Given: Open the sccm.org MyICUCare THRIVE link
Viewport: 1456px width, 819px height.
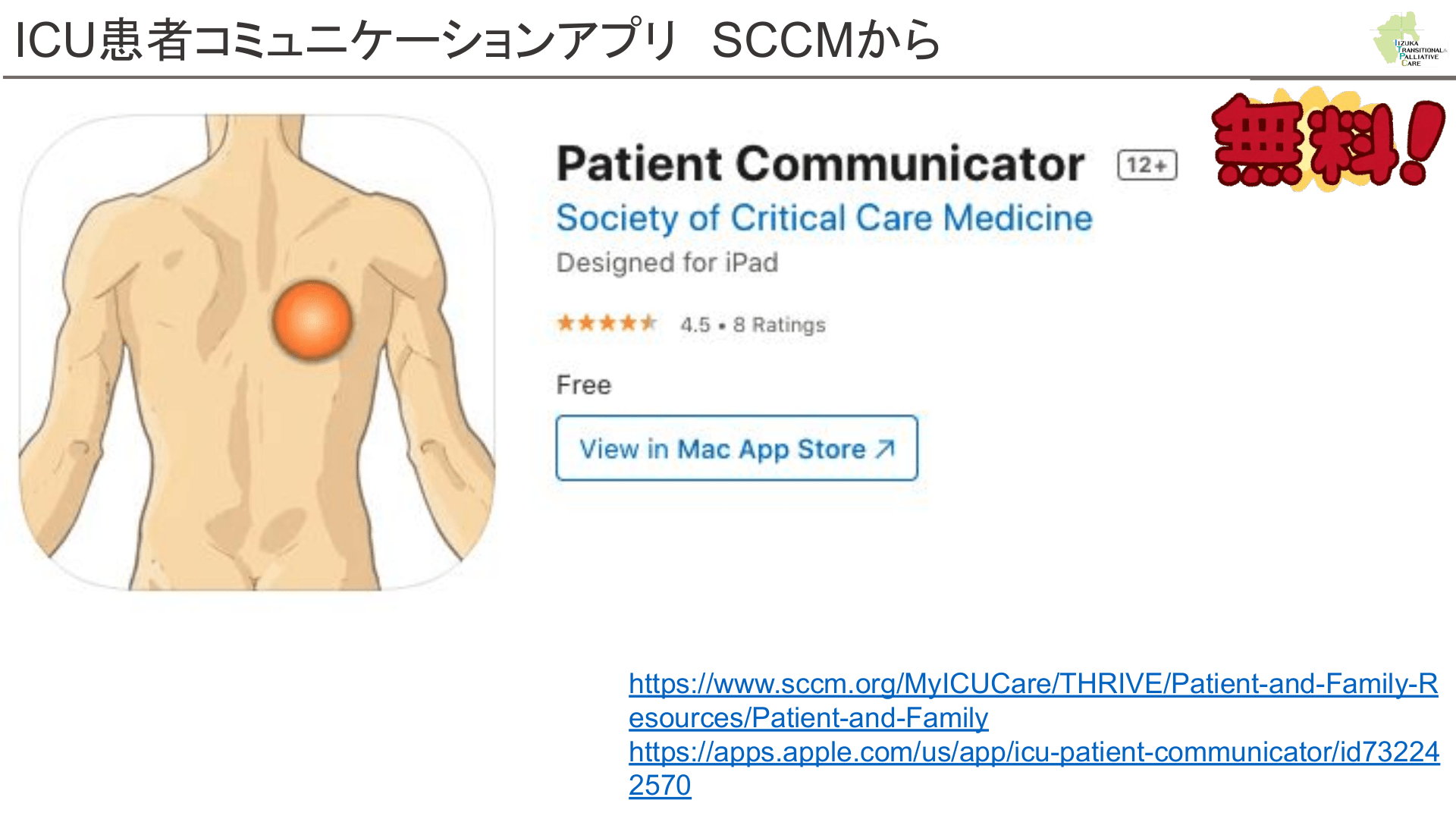Looking at the screenshot, I should pos(1033,685).
